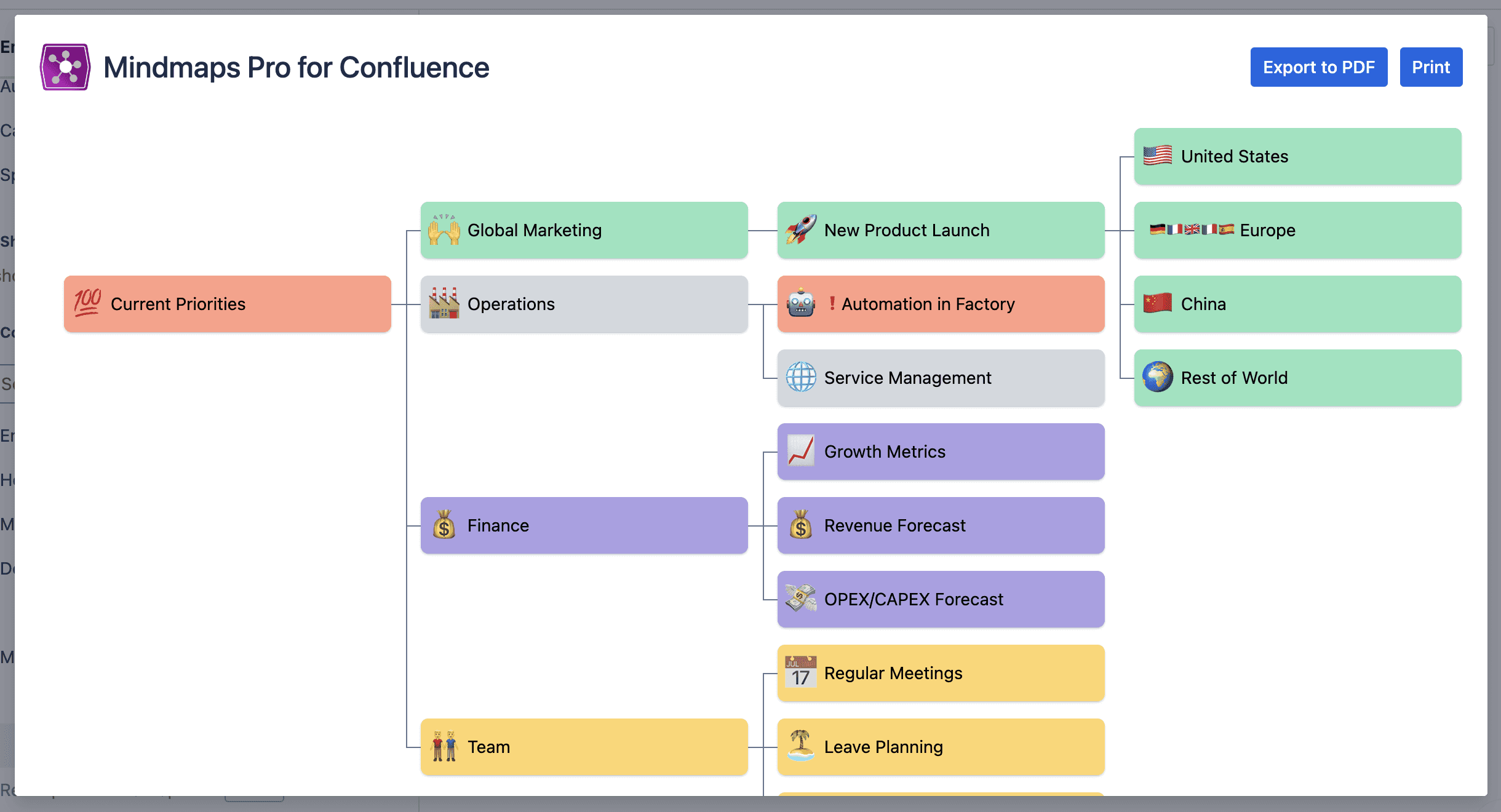Click the Mindmaps Pro purple logo icon
Viewport: 1501px width, 812px height.
click(65, 67)
